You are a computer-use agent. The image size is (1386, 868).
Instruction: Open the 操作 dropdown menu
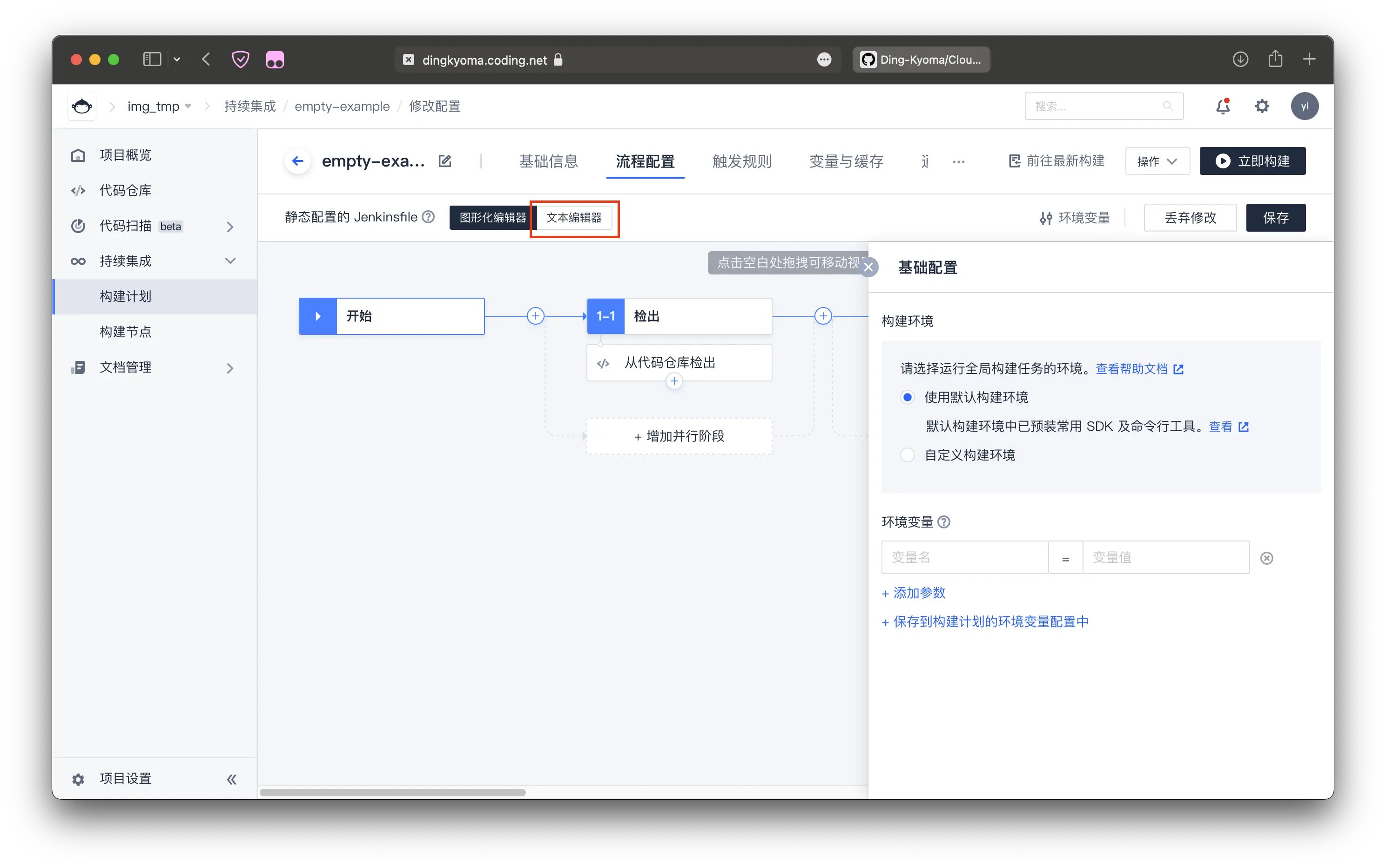pyautogui.click(x=1157, y=161)
